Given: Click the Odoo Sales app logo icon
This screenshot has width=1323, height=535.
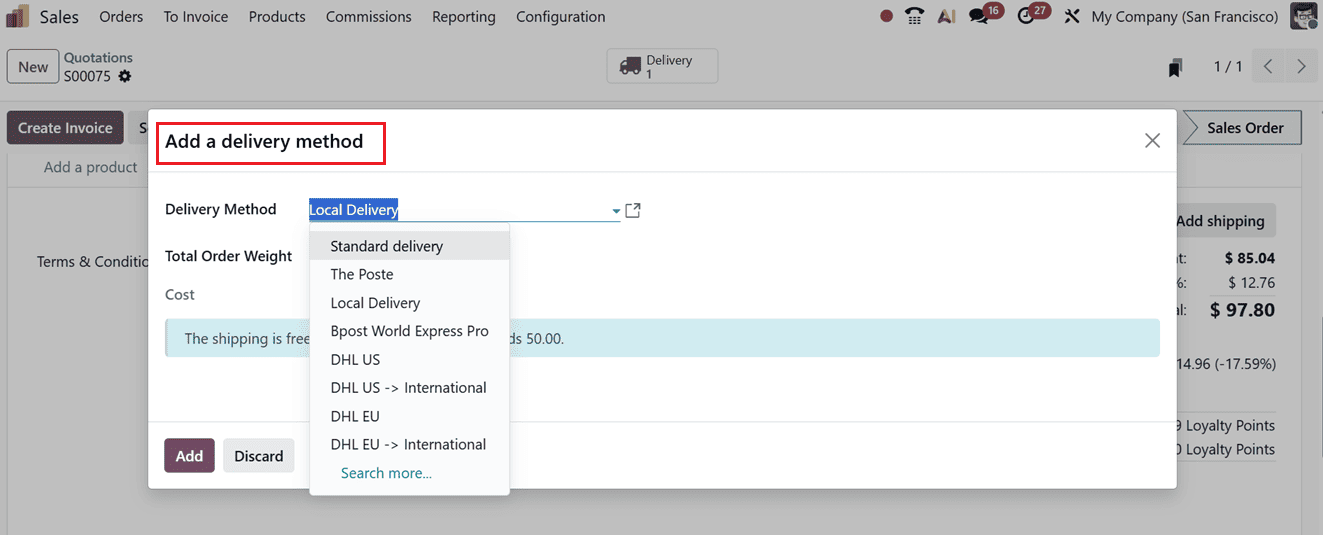Looking at the screenshot, I should [x=17, y=17].
